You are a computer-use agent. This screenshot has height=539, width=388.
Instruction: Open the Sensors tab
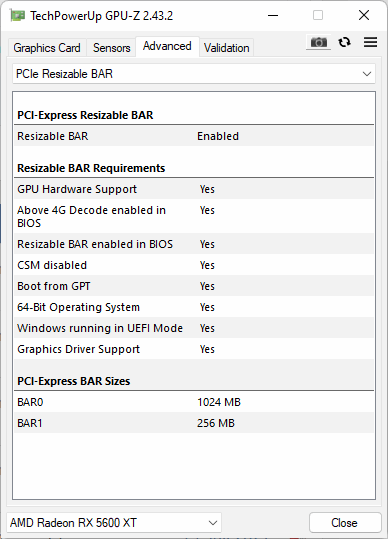point(111,48)
